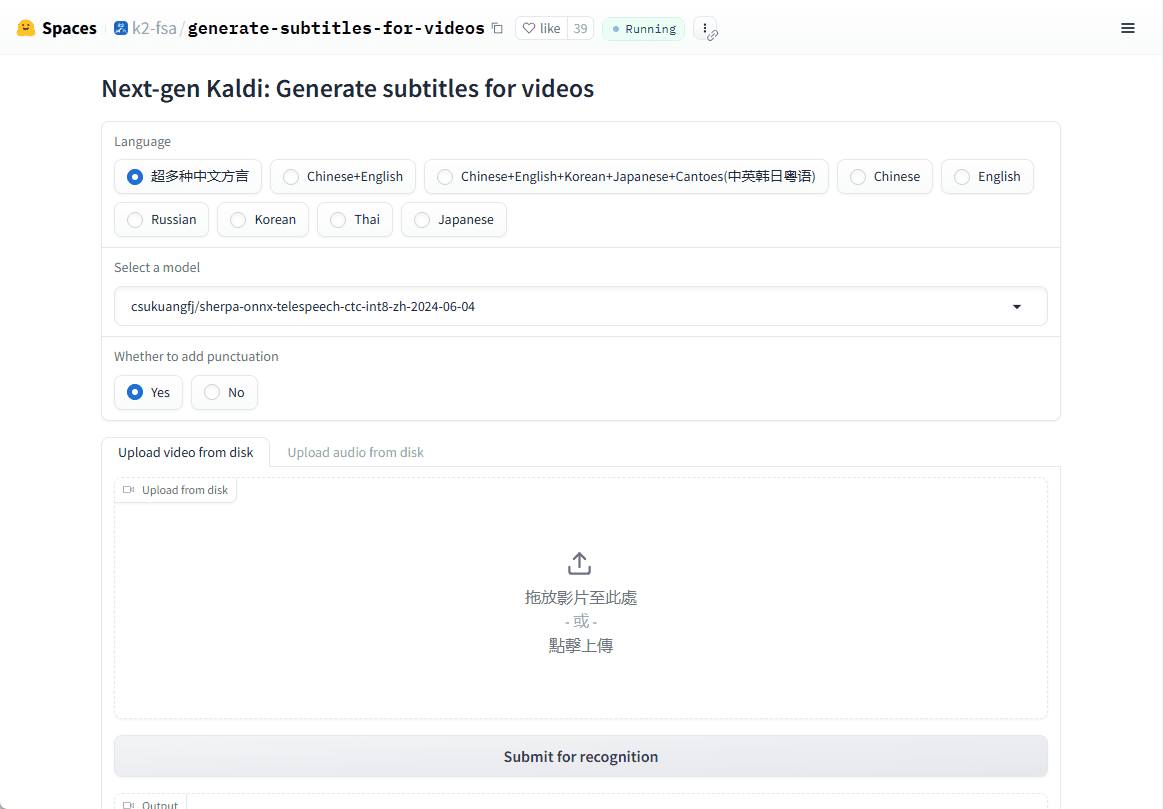Click the video icon next to Output label

pyautogui.click(x=128, y=805)
